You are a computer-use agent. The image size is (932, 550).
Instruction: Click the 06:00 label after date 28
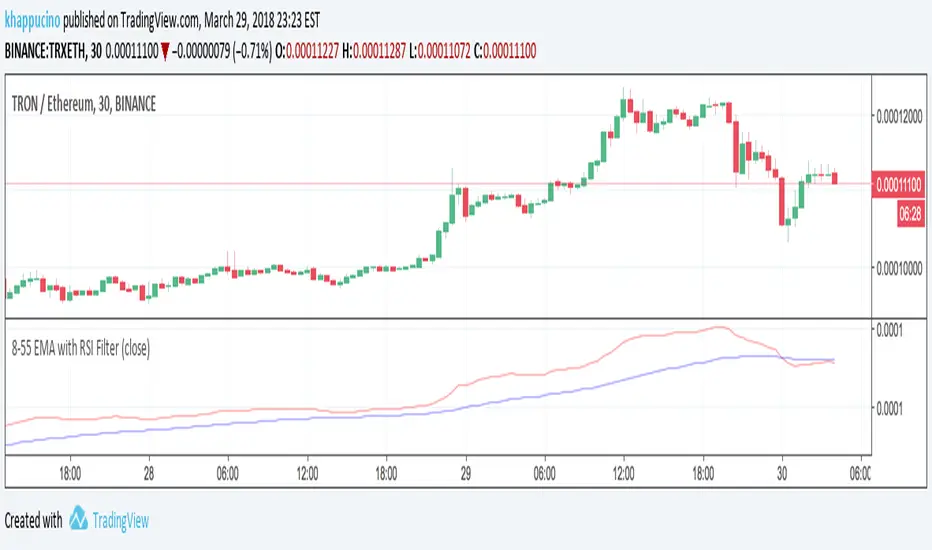(228, 473)
